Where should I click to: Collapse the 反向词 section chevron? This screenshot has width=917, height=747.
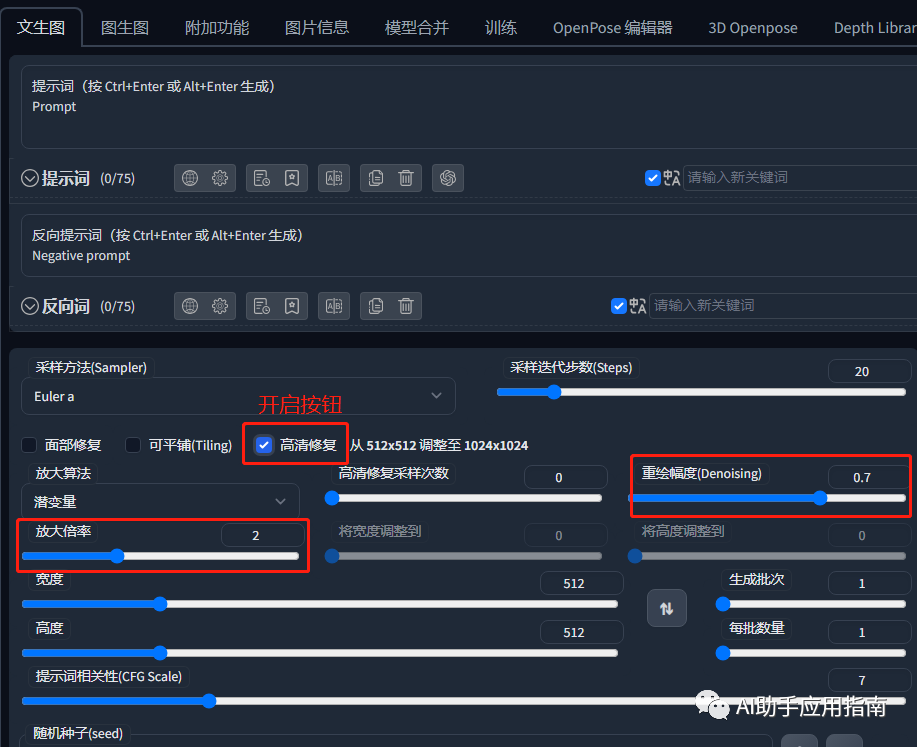tap(30, 306)
